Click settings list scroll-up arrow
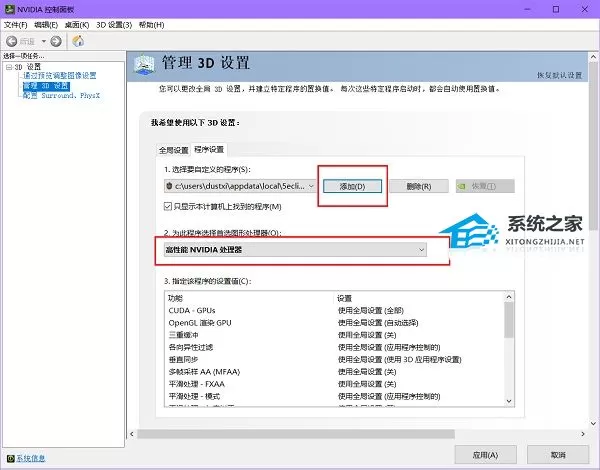600x470 pixels. pos(509,297)
